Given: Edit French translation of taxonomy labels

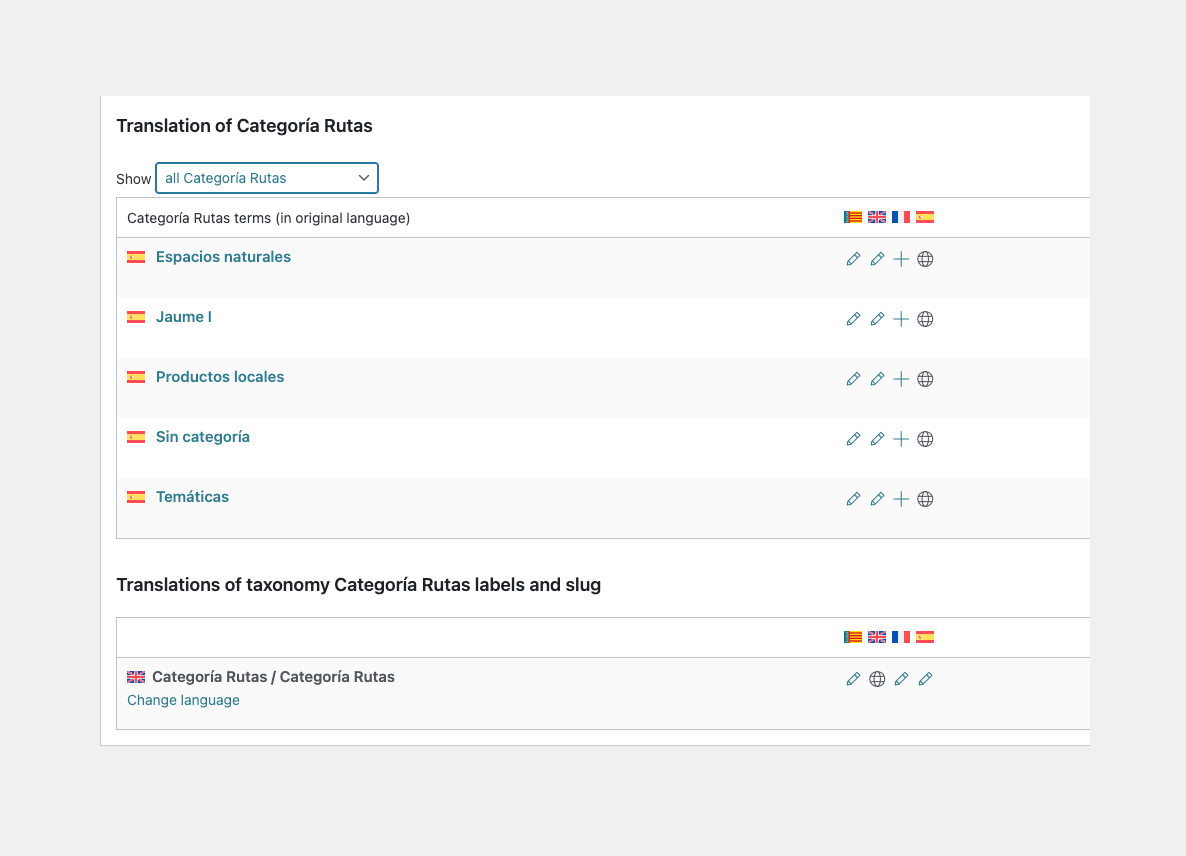Looking at the screenshot, I should [901, 679].
